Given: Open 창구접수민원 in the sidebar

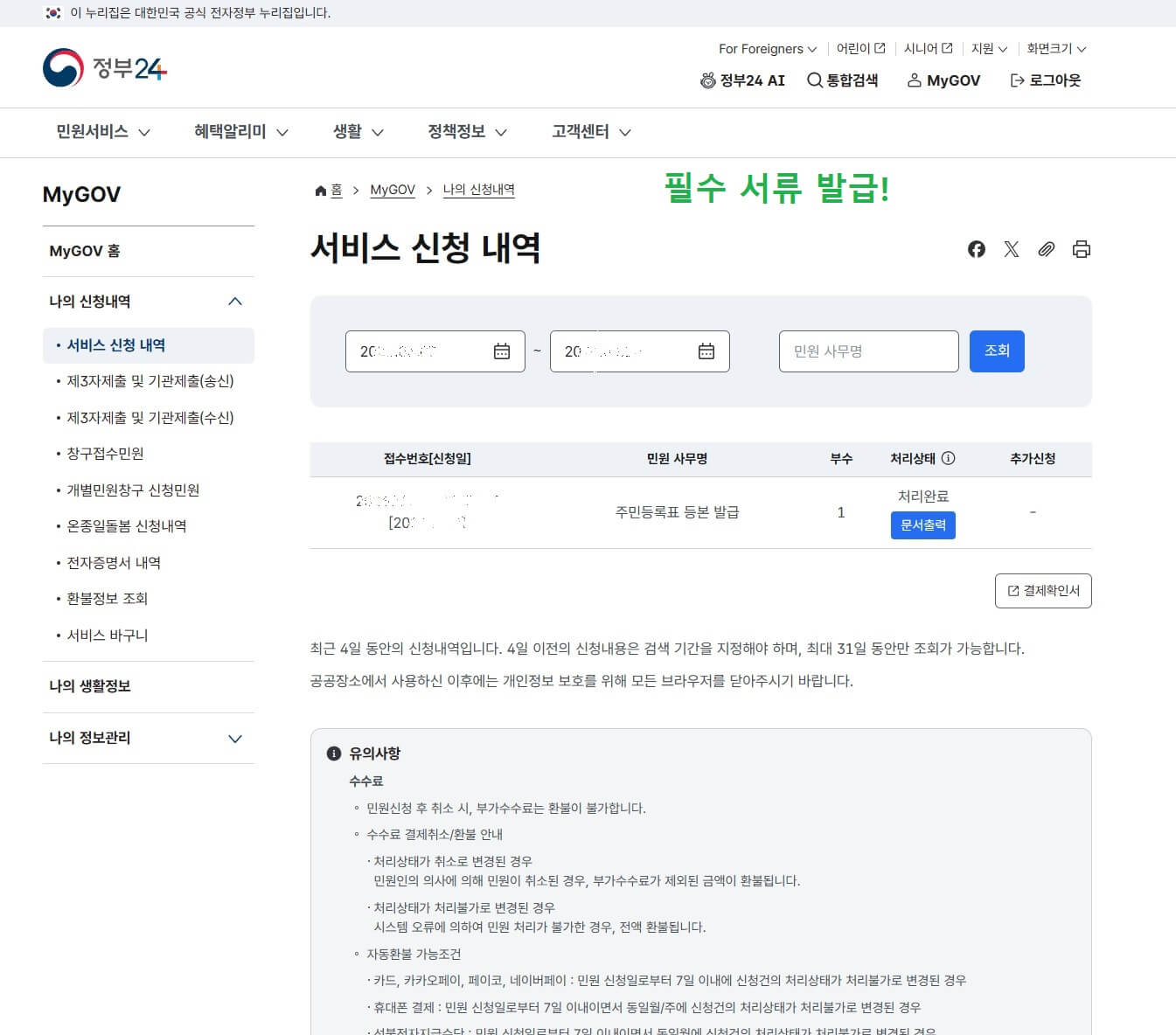Looking at the screenshot, I should (105, 454).
